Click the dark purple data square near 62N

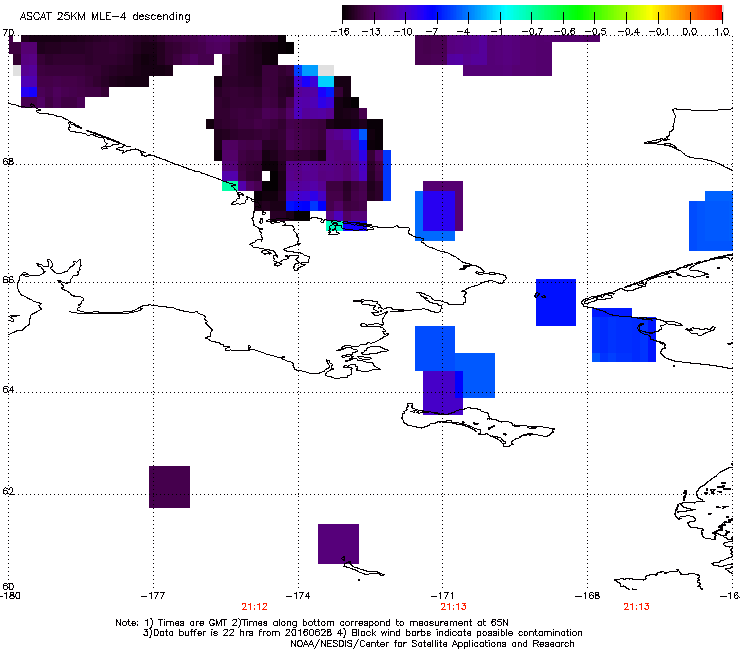(169, 487)
